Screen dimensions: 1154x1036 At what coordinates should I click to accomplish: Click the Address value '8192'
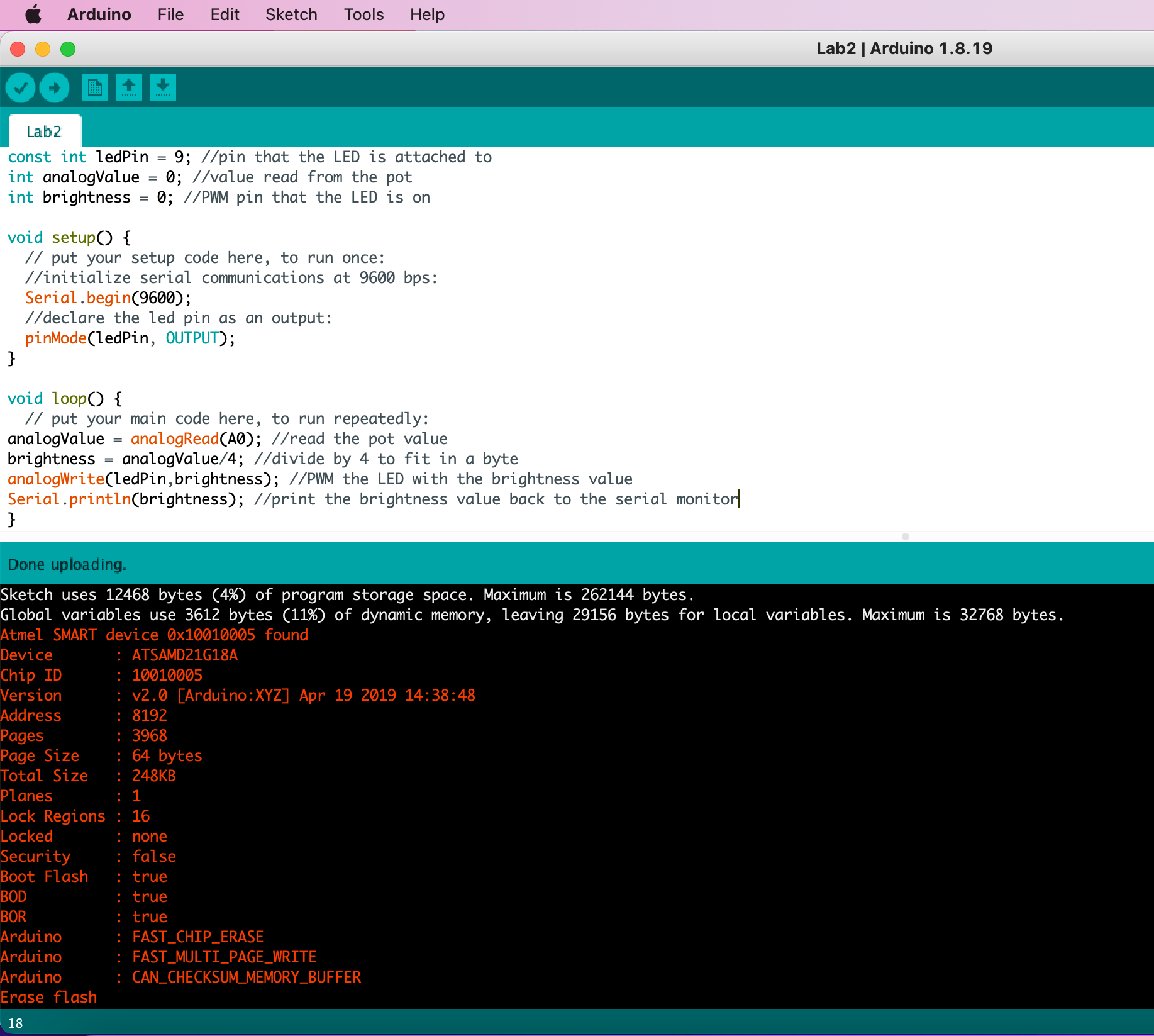tap(150, 715)
